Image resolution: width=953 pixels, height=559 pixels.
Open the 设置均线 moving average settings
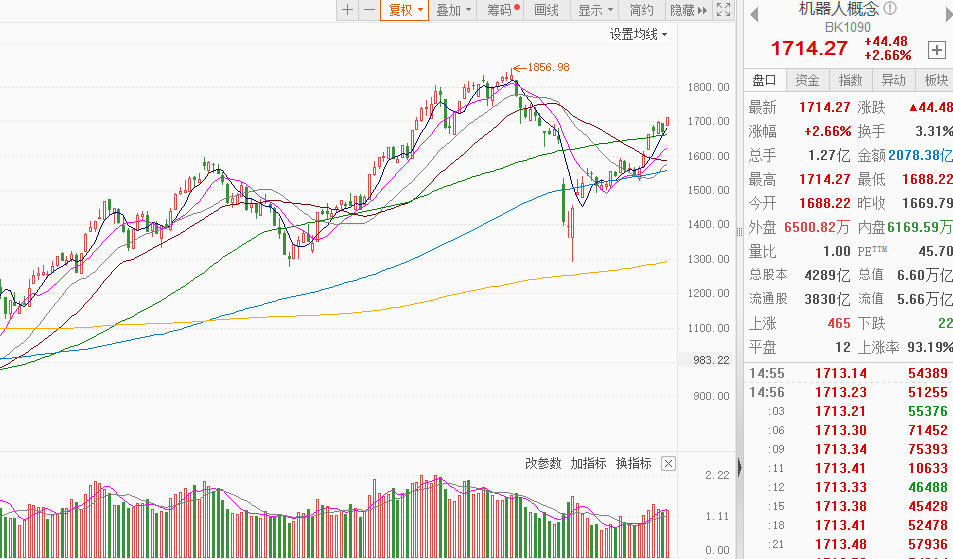pos(639,34)
